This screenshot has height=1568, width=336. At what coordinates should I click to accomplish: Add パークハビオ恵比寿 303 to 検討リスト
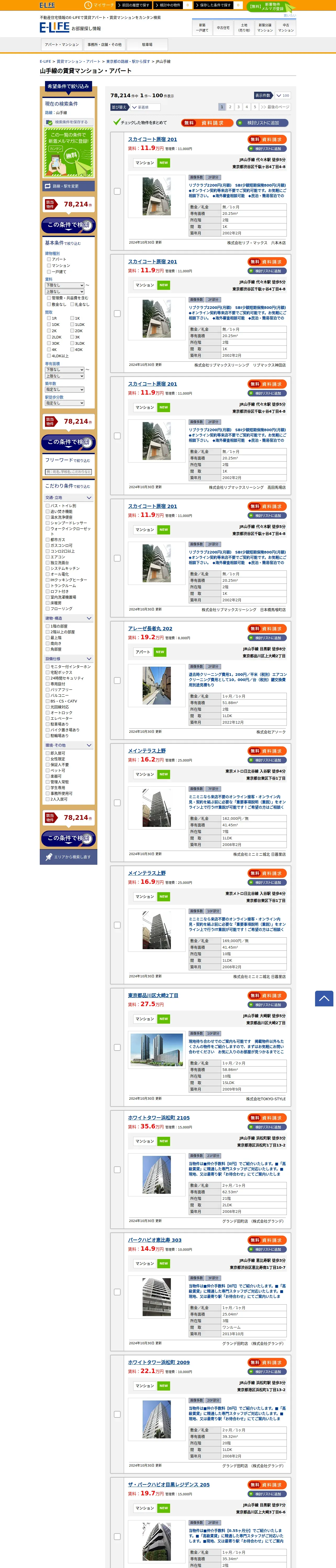coord(267,1249)
